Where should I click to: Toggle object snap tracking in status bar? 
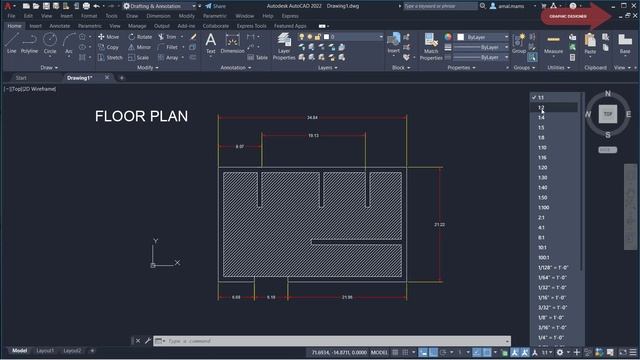[477, 352]
